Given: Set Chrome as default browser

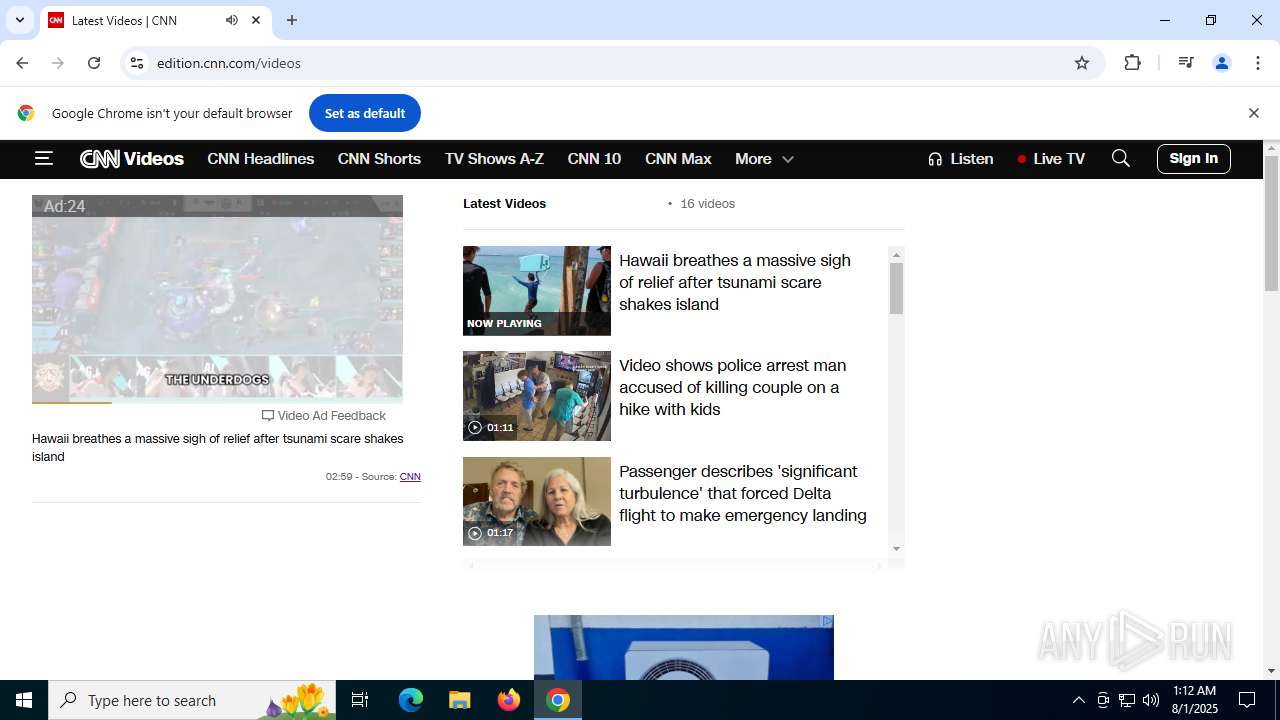Looking at the screenshot, I should point(365,113).
